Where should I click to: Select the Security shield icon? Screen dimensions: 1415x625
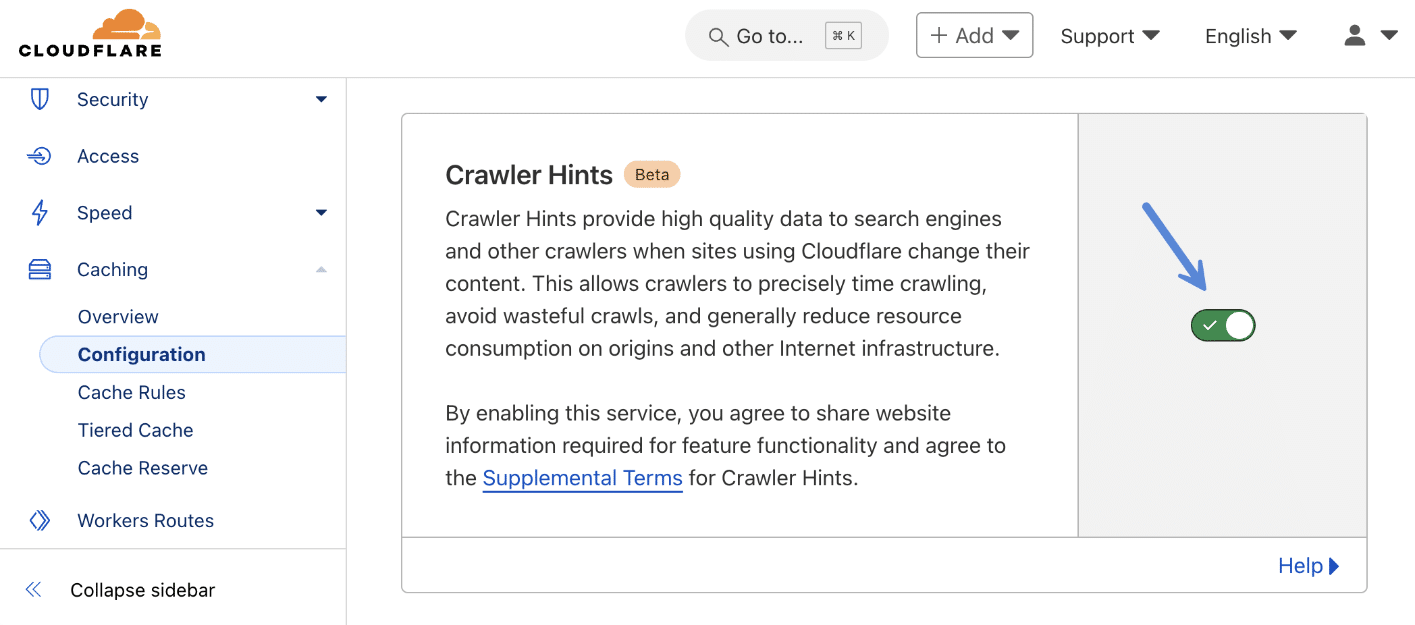tap(39, 99)
